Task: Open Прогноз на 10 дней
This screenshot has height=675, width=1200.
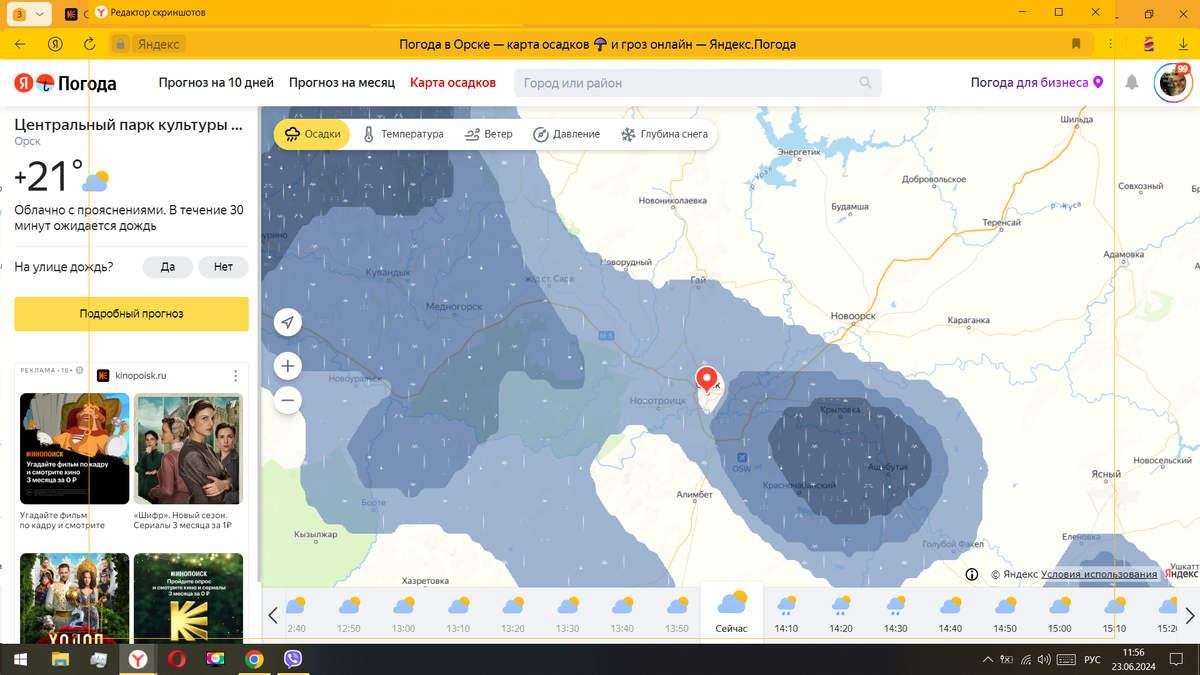Action: [x=216, y=83]
